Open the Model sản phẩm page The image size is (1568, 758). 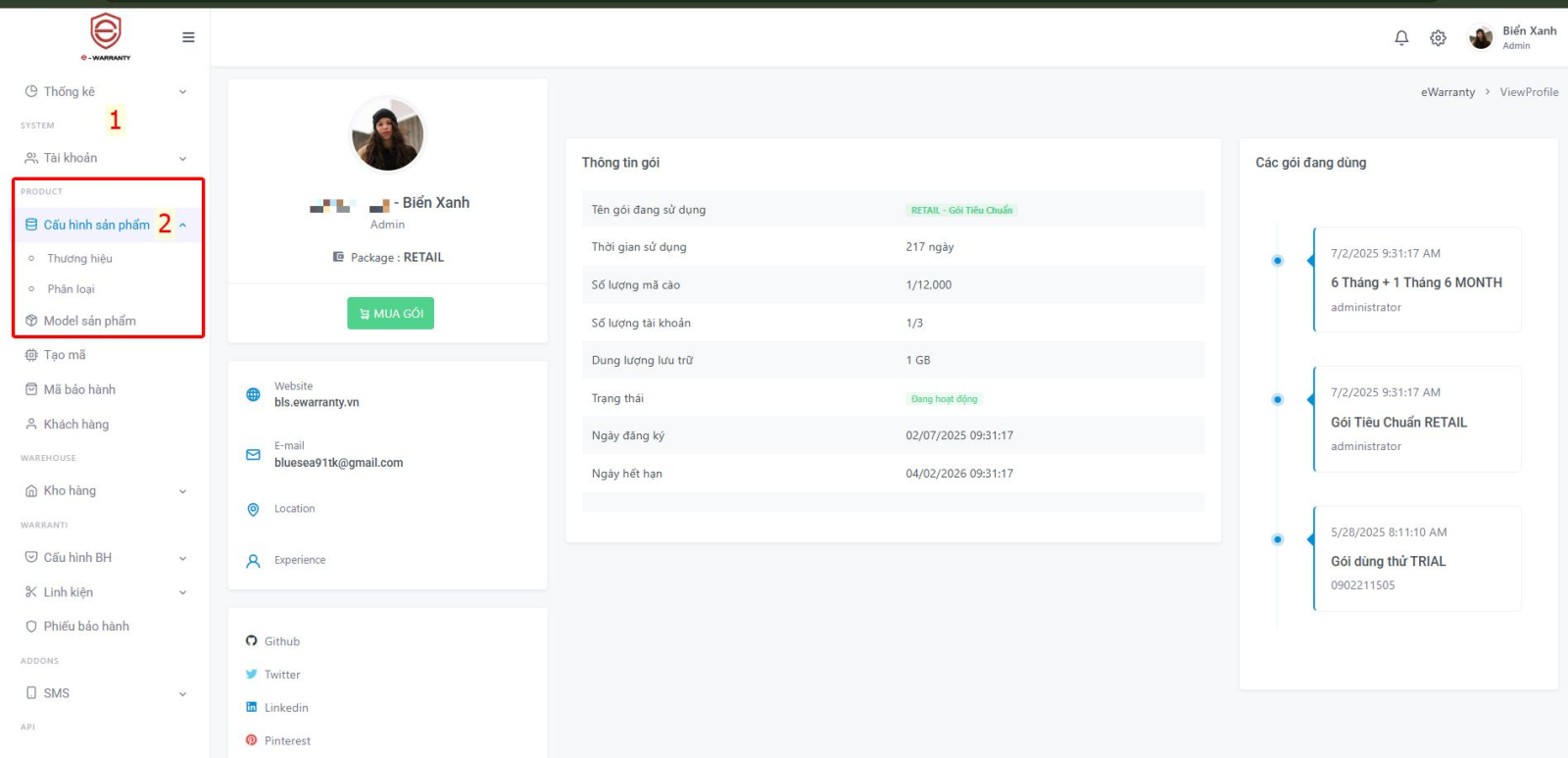[x=89, y=321]
